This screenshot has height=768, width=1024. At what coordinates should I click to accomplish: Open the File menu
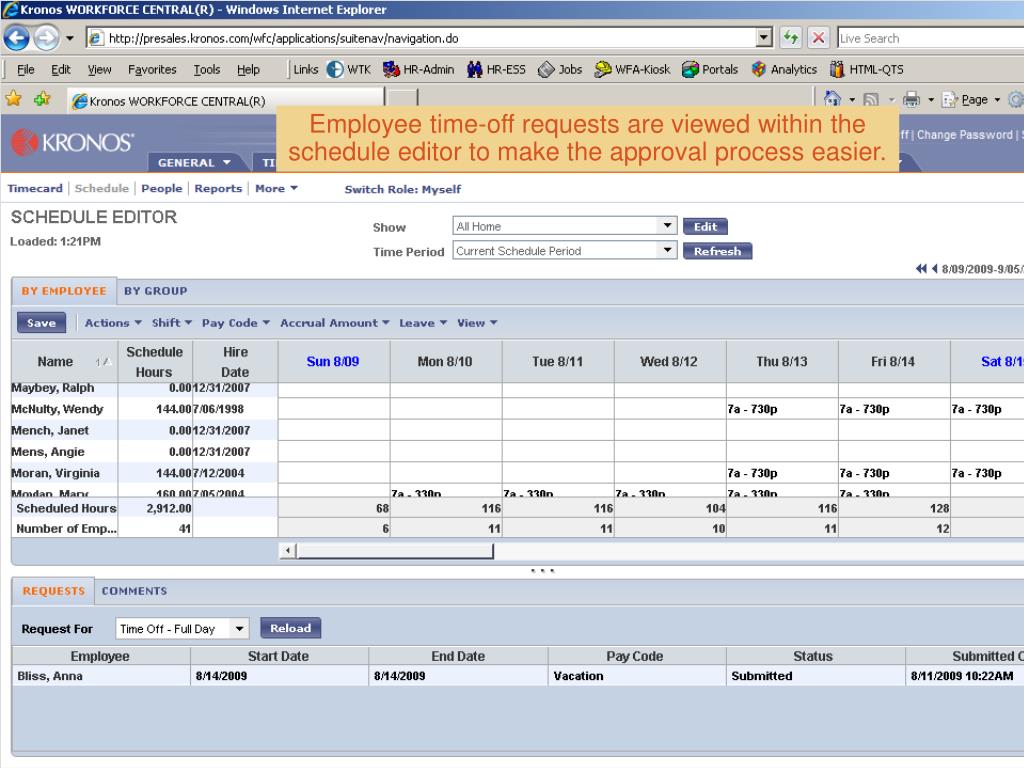coord(25,69)
